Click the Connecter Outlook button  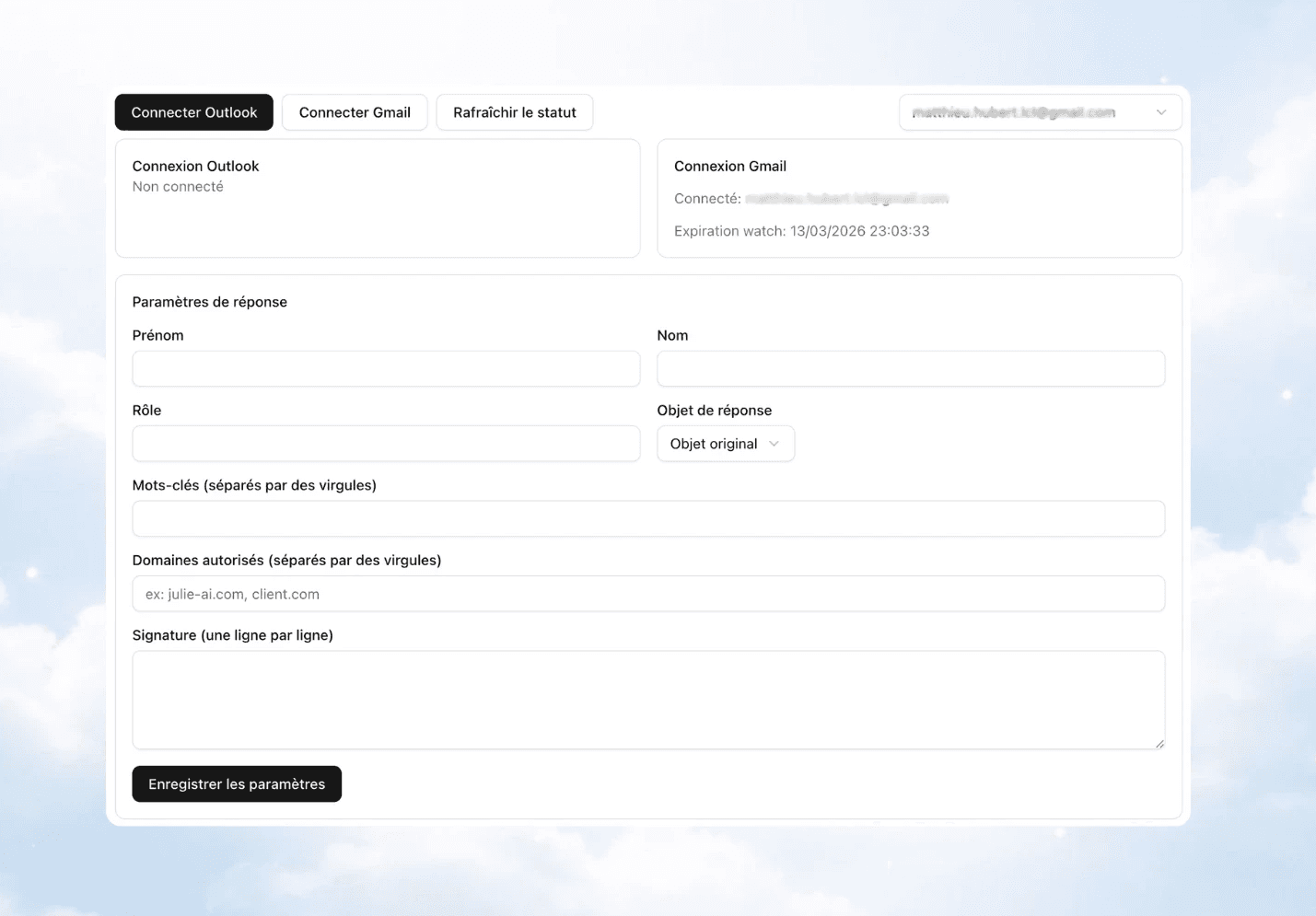[193, 111]
